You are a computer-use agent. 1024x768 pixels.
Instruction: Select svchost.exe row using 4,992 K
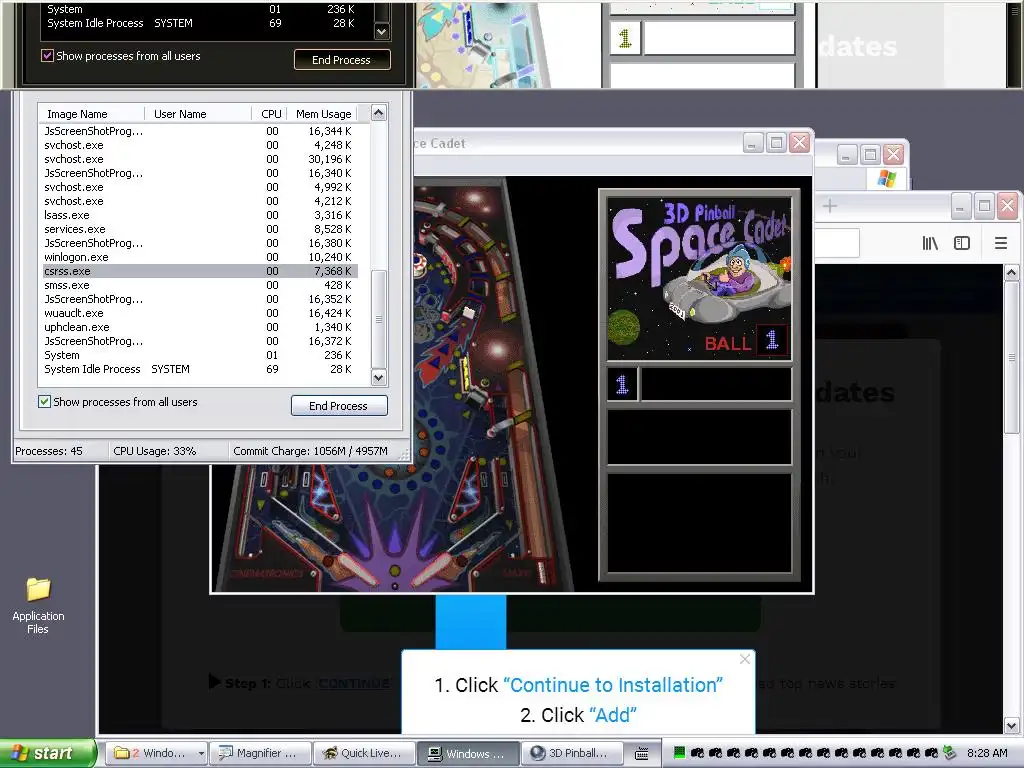[200, 187]
